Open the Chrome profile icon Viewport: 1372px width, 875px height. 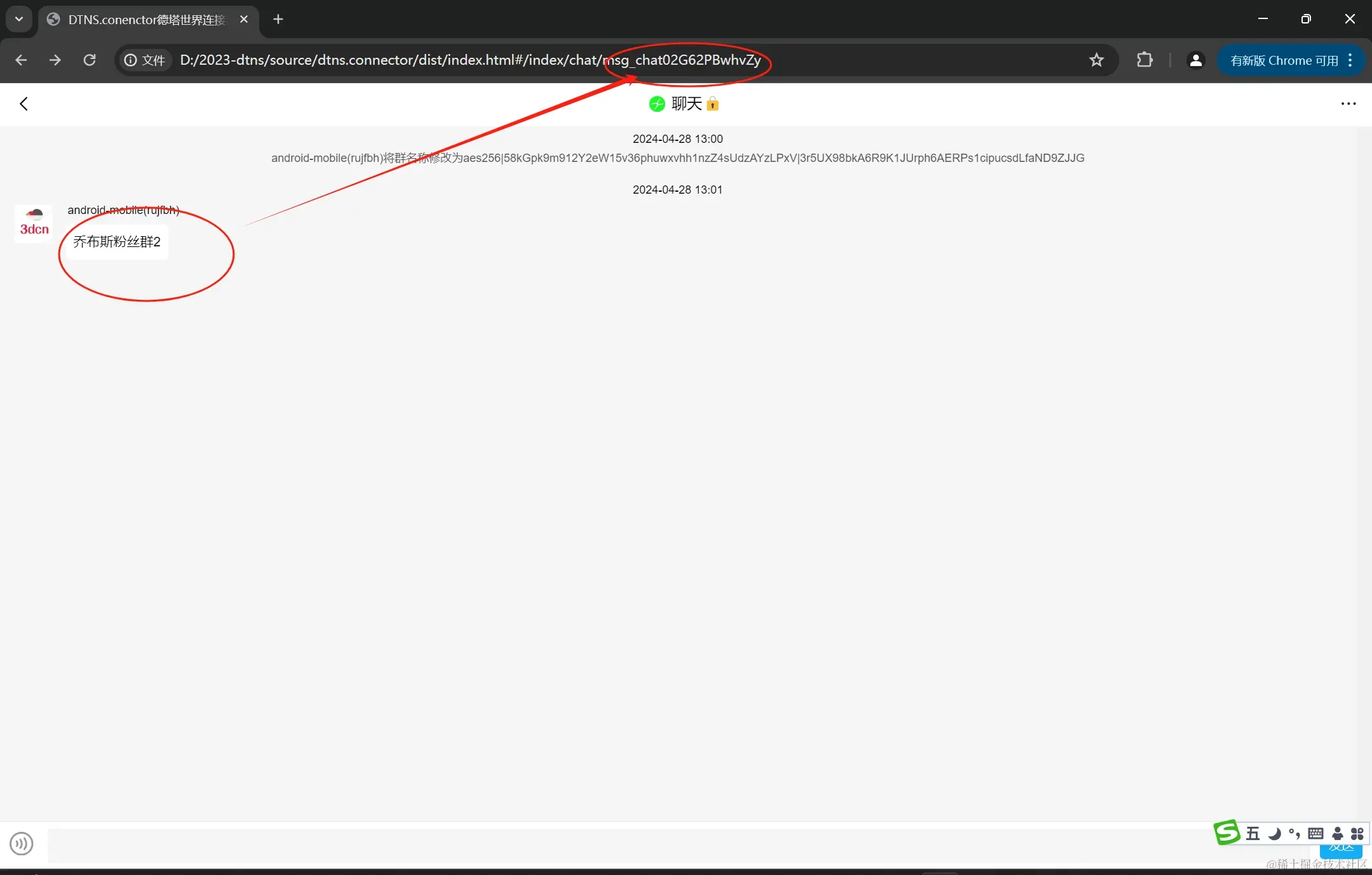tap(1195, 60)
